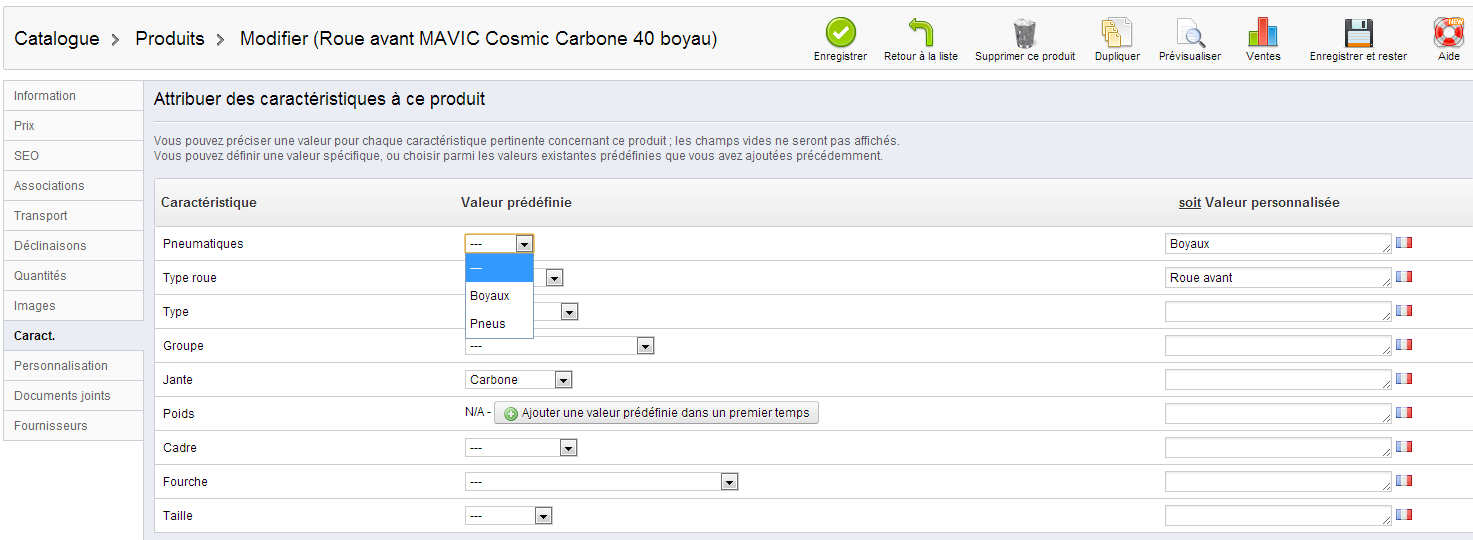Click the Poids custom value input field

coord(1277,413)
